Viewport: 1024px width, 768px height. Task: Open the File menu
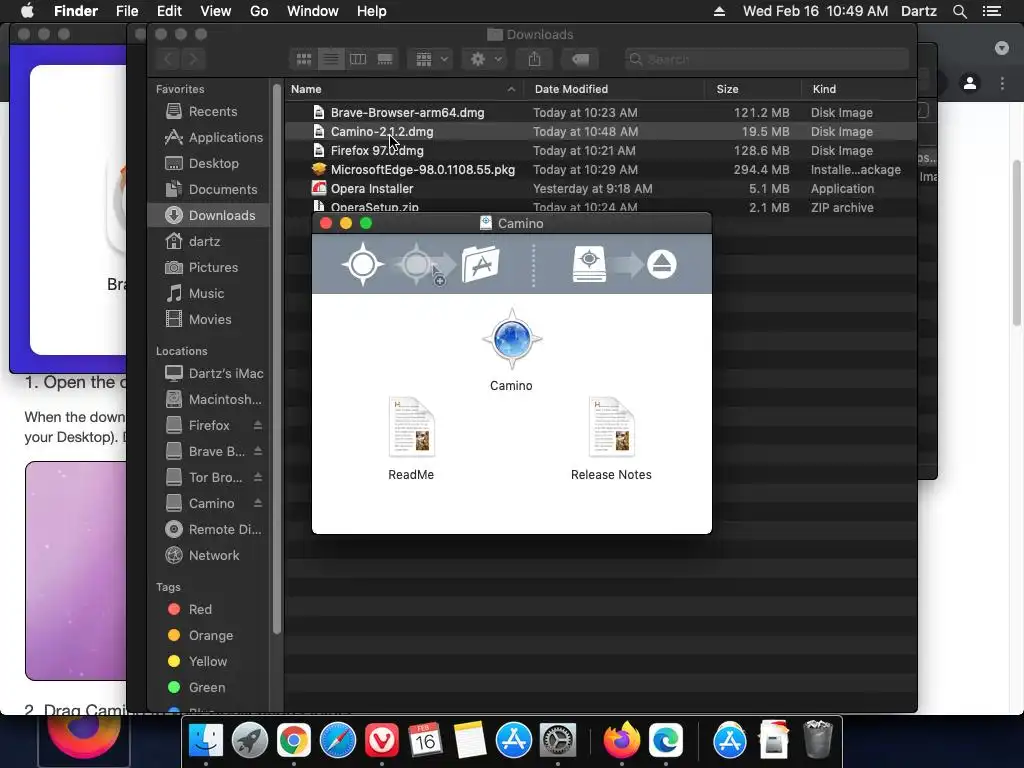127,11
